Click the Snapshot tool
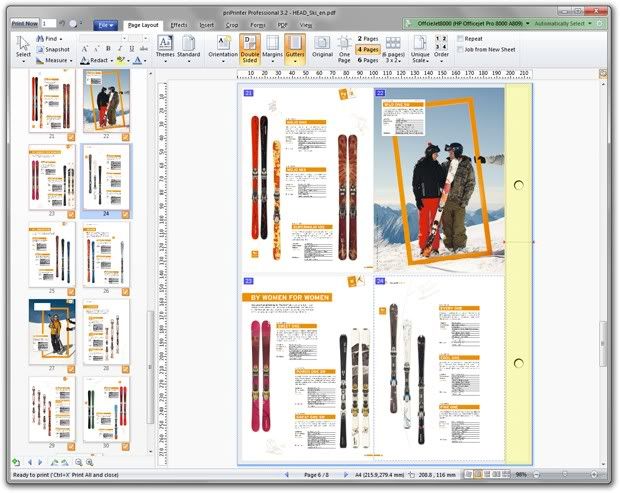Image resolution: width=620 pixels, height=493 pixels. point(53,49)
